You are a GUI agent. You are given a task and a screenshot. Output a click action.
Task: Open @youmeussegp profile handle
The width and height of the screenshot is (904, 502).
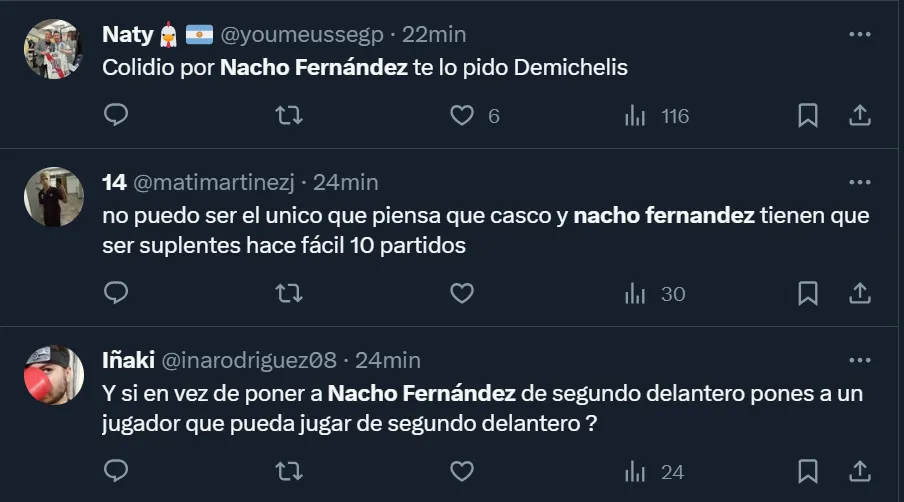(301, 34)
